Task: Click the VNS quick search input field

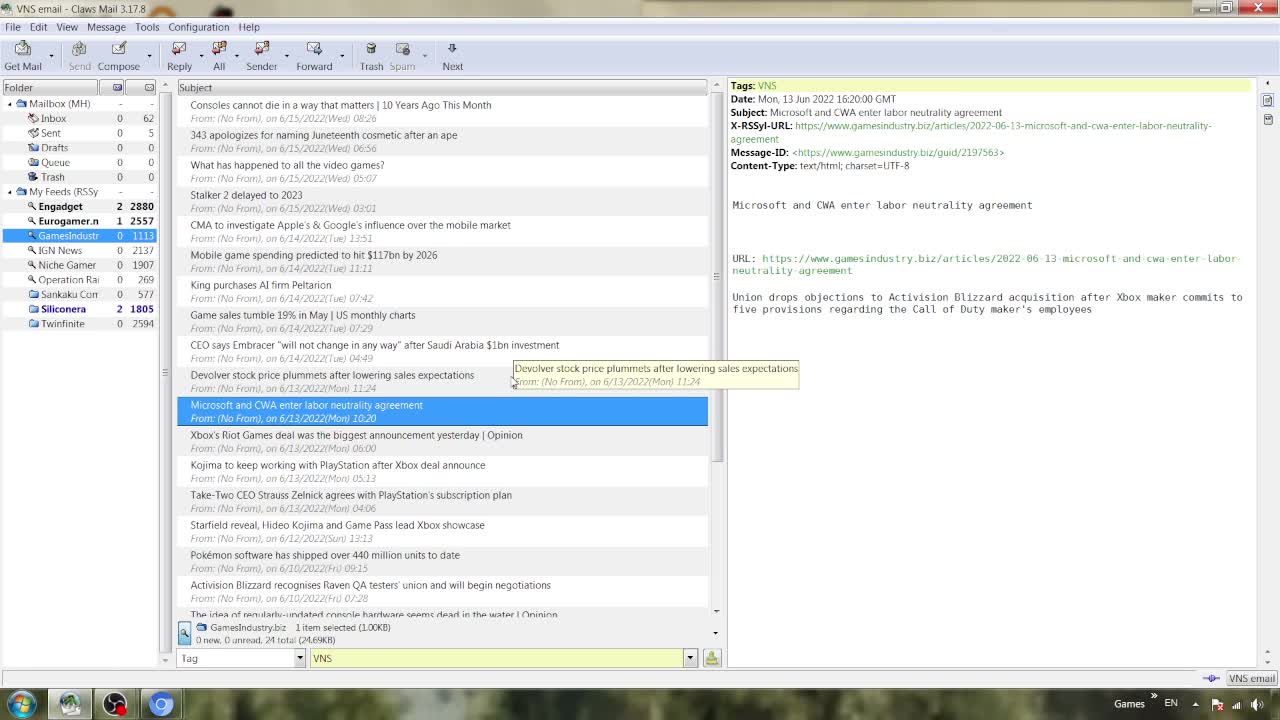Action: click(496, 658)
